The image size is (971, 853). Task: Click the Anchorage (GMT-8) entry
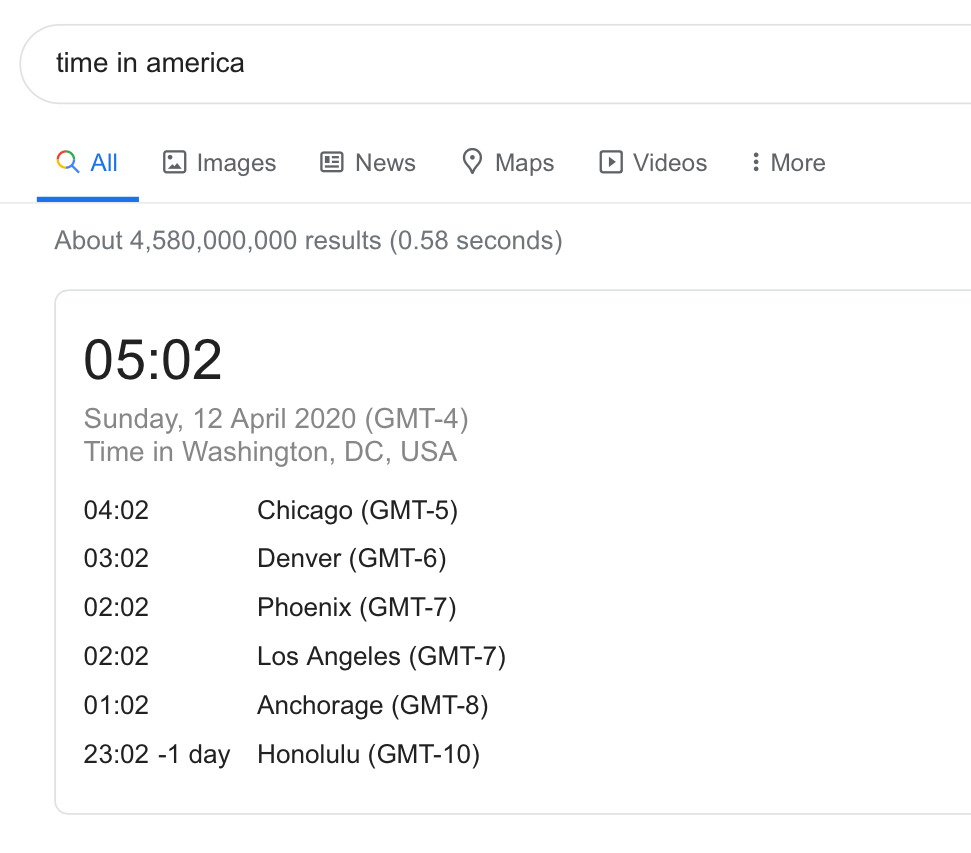point(372,705)
